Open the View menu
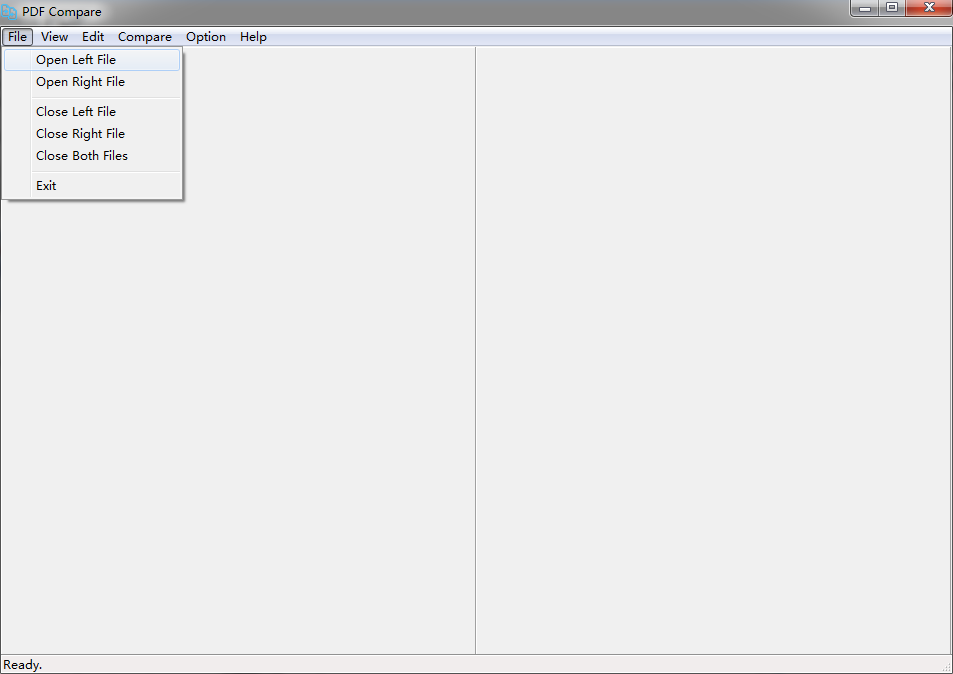953x674 pixels. (54, 36)
